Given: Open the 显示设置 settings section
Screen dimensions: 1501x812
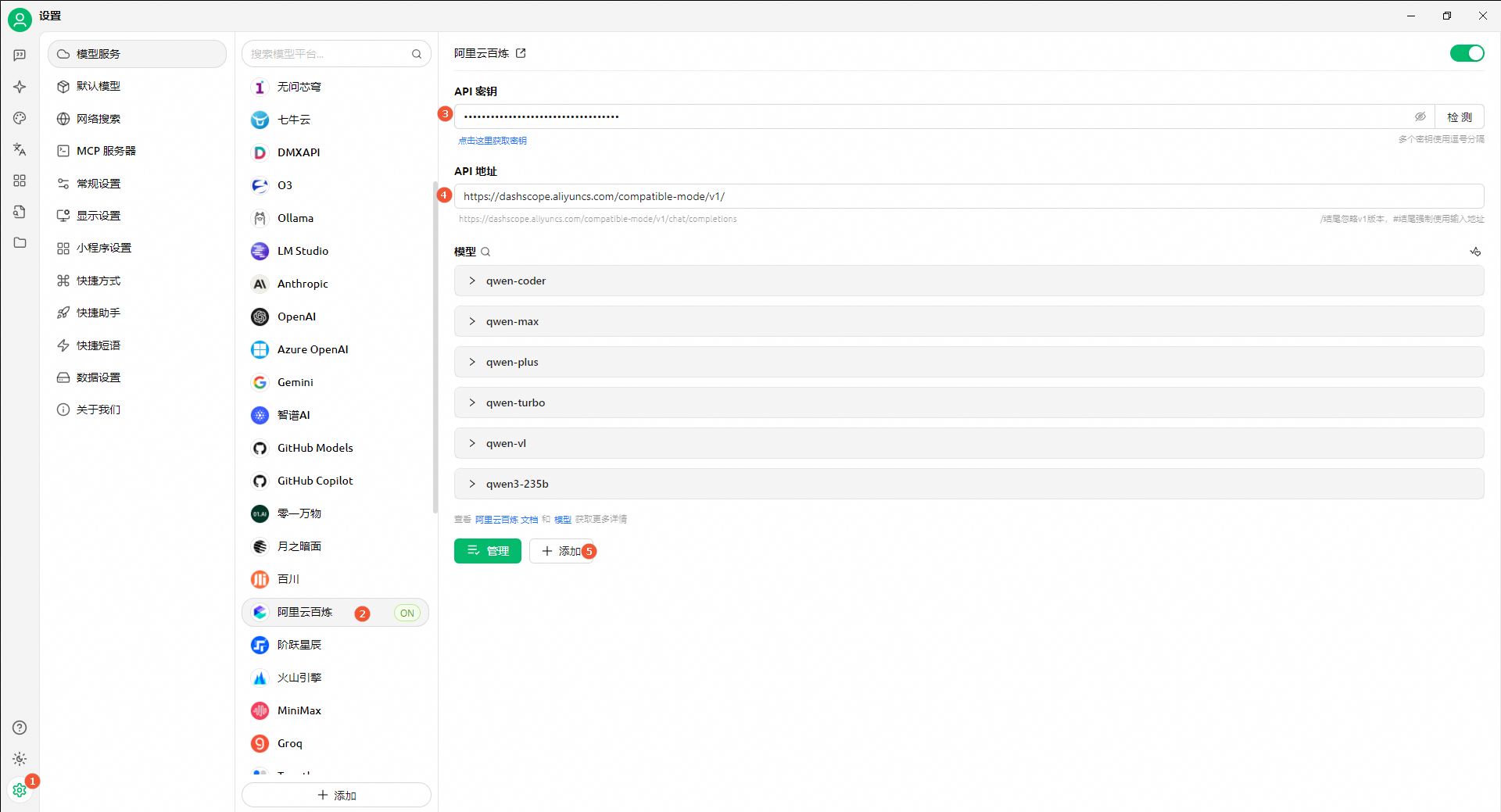Looking at the screenshot, I should (x=137, y=216).
